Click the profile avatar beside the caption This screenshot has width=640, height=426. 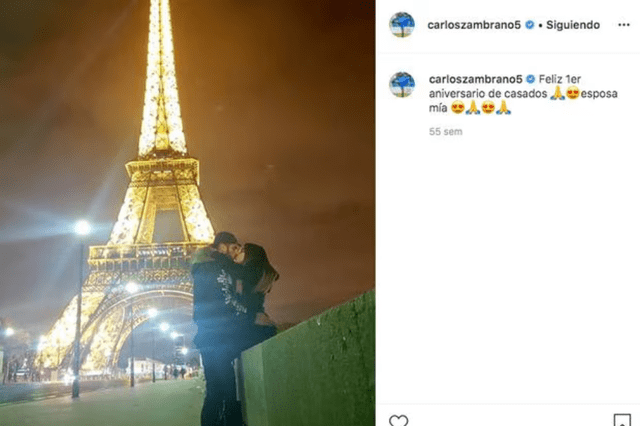pyautogui.click(x=402, y=84)
